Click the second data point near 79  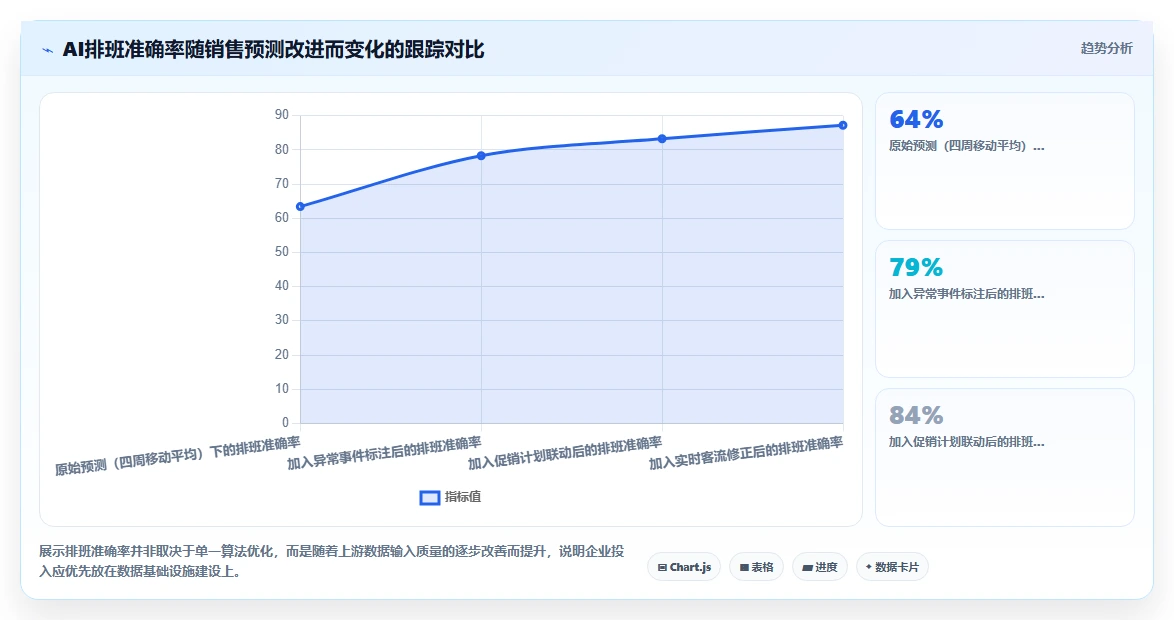(481, 156)
